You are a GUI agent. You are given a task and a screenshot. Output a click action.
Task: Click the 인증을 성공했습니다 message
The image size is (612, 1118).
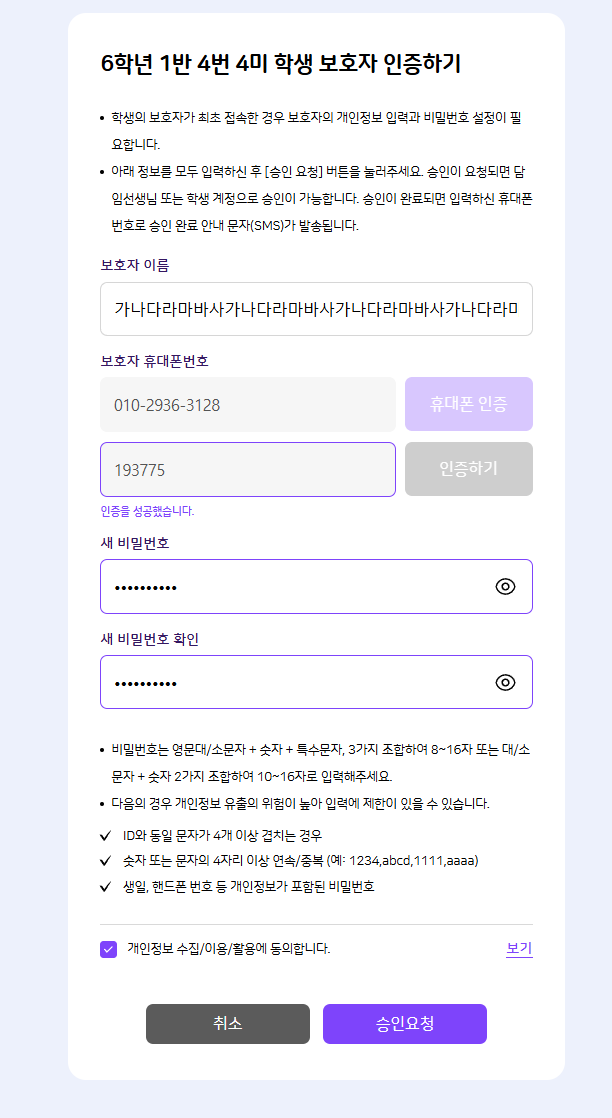pos(148,511)
